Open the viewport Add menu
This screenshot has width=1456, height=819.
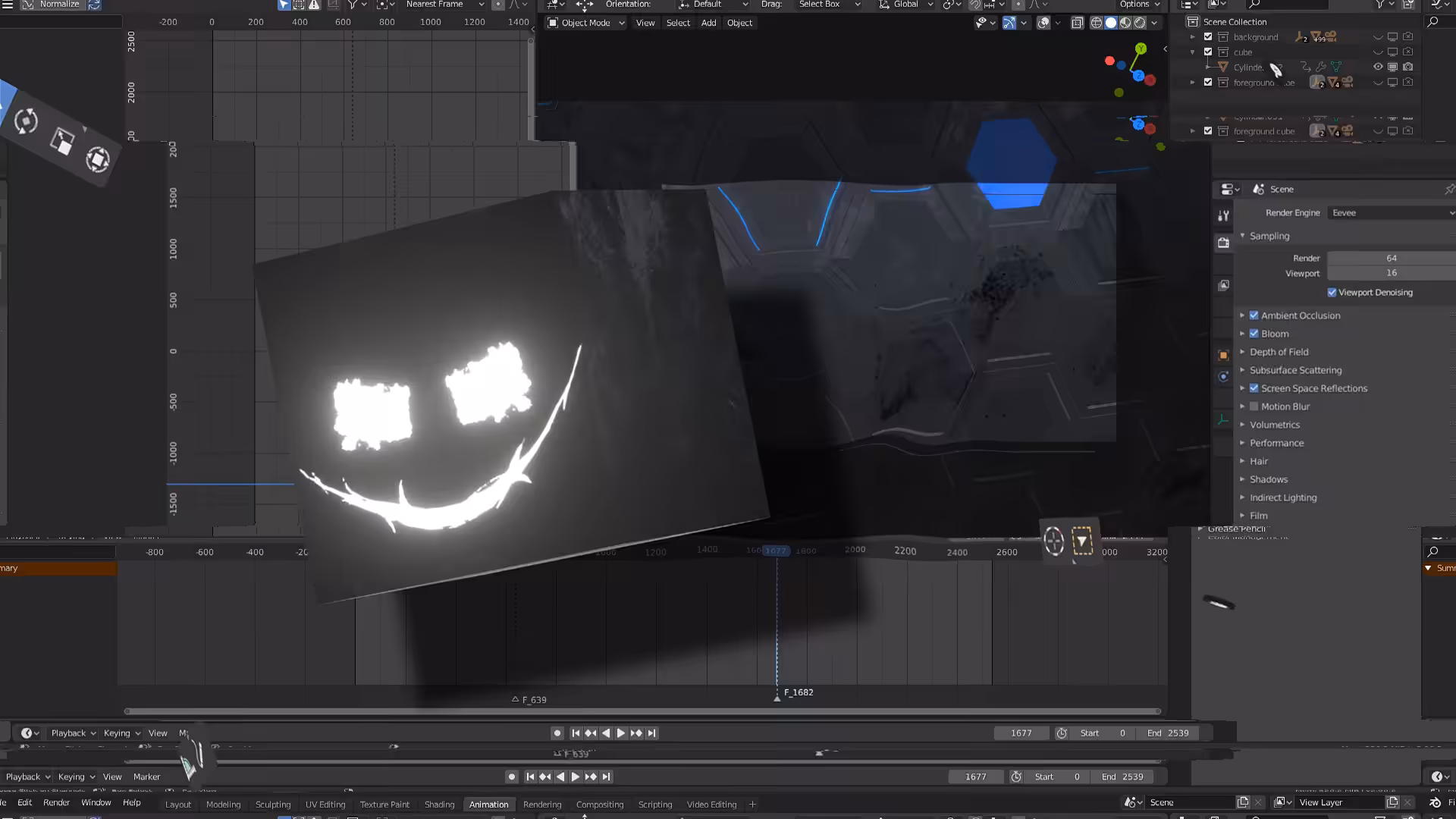click(x=708, y=23)
